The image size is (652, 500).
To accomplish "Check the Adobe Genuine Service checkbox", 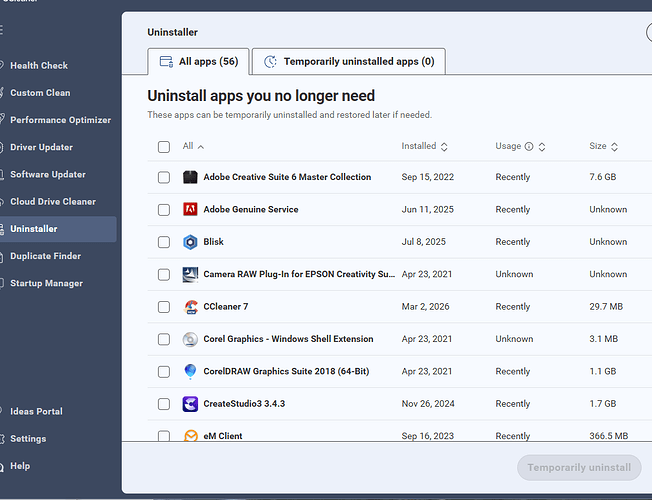I will (164, 210).
